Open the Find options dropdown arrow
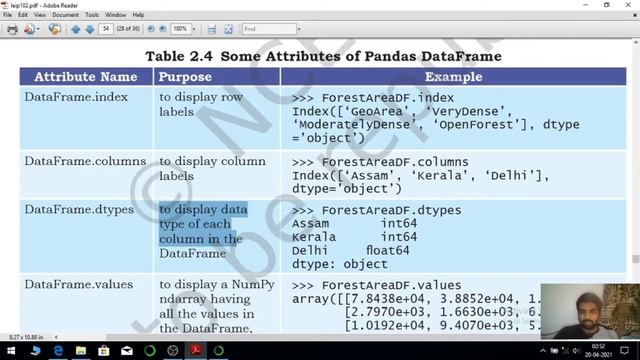The height and width of the screenshot is (360, 640). [x=299, y=29]
